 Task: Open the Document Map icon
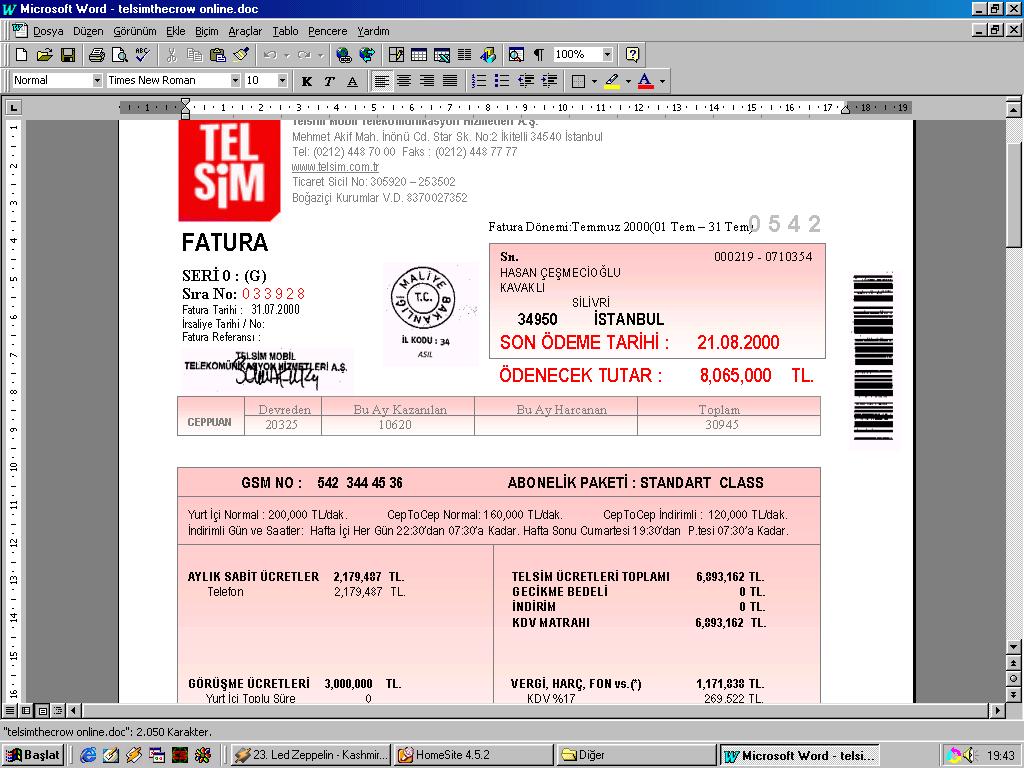[x=516, y=55]
